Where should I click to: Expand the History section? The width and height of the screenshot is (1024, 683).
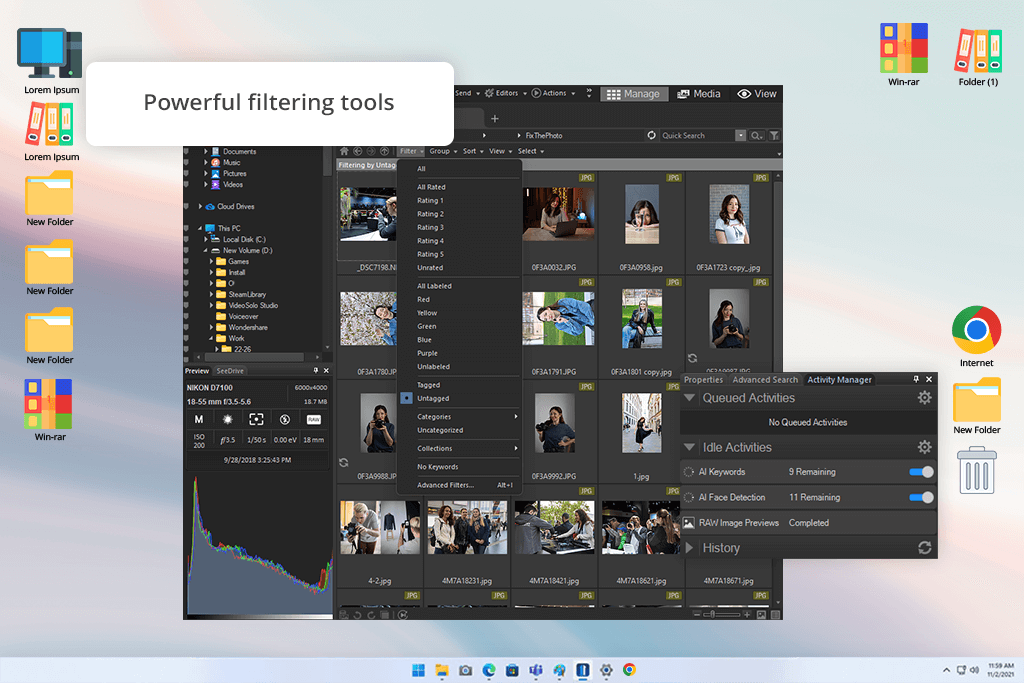tap(689, 548)
